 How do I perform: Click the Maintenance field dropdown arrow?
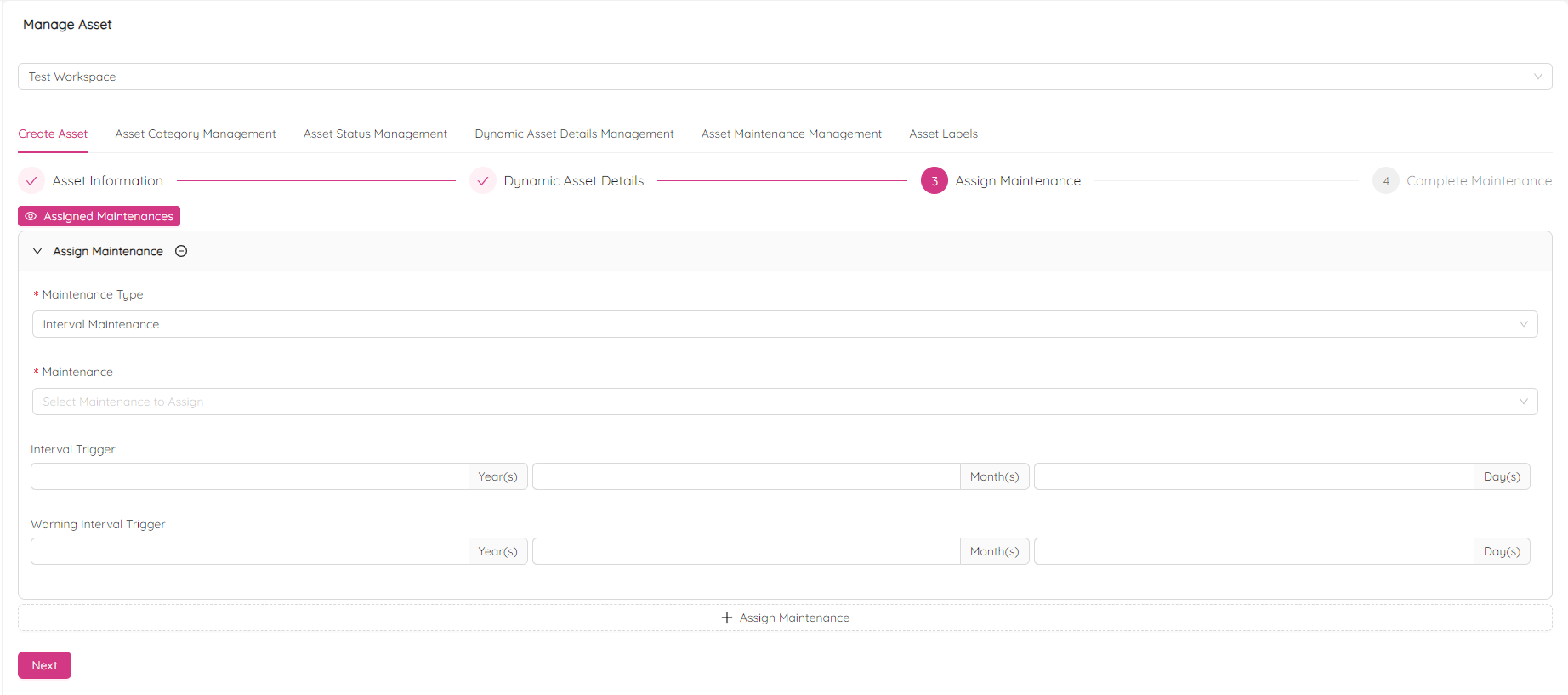1523,402
